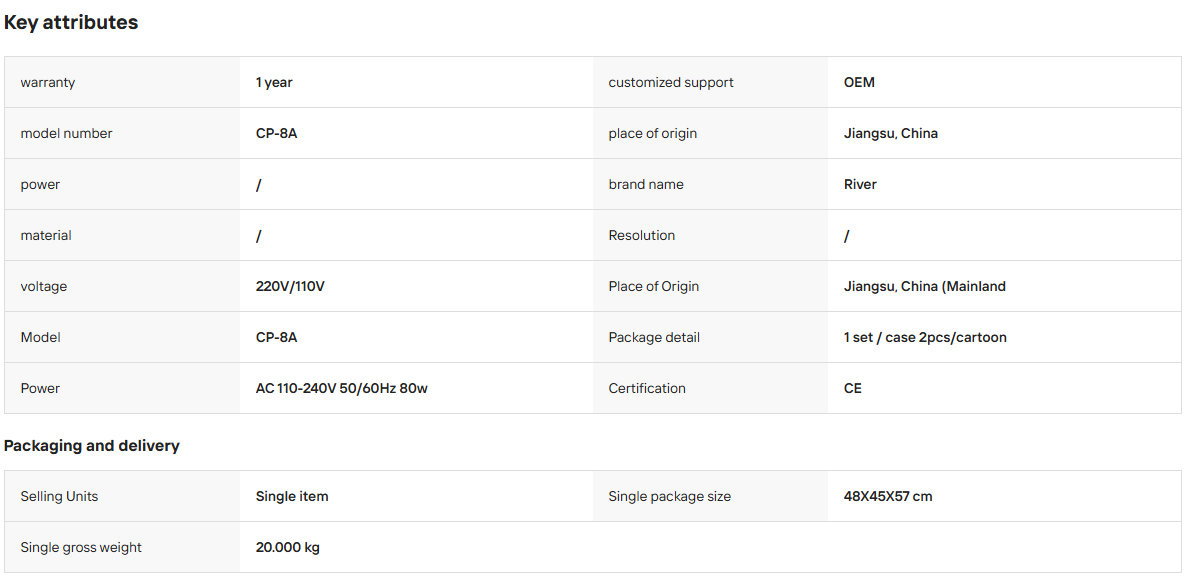The width and height of the screenshot is (1186, 583).
Task: Click the Jiangsu, China (Mainland value
Action: pyautogui.click(x=925, y=287)
